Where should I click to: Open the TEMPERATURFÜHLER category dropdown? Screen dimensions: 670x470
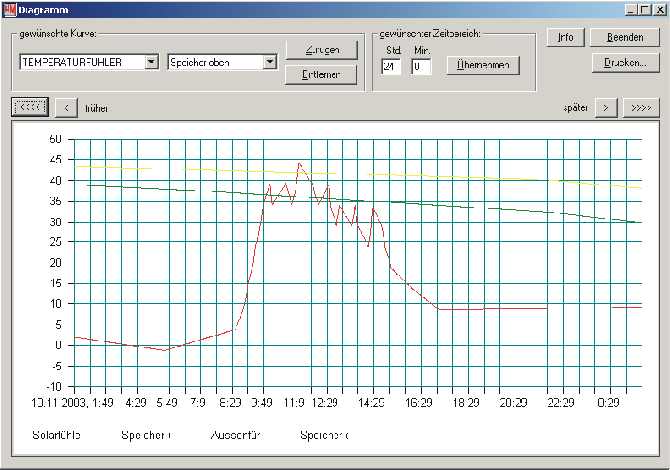[151, 62]
